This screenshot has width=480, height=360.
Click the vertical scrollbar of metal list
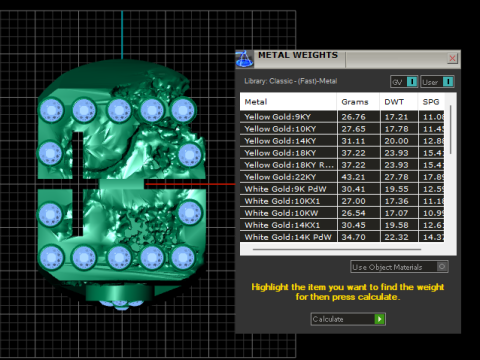pyautogui.click(x=451, y=130)
